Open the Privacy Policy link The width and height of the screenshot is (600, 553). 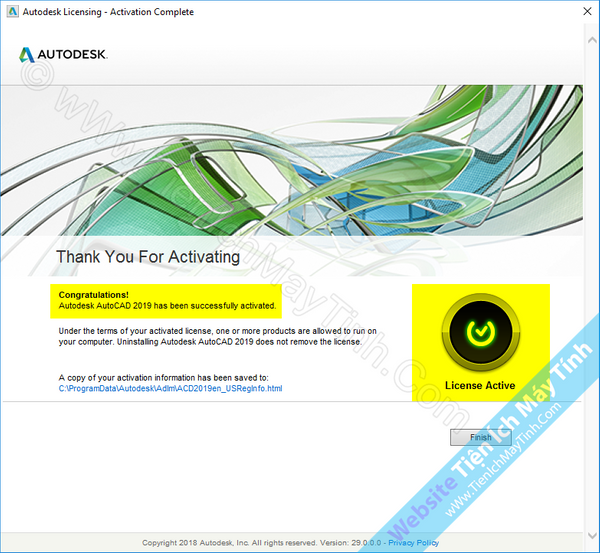pos(414,543)
